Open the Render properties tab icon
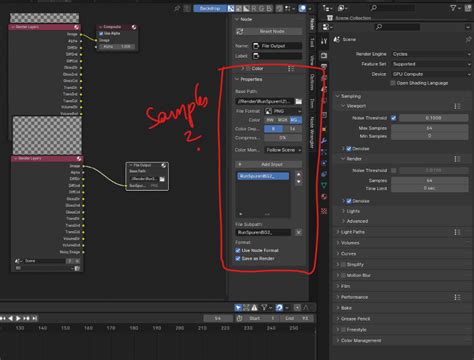 (324, 55)
